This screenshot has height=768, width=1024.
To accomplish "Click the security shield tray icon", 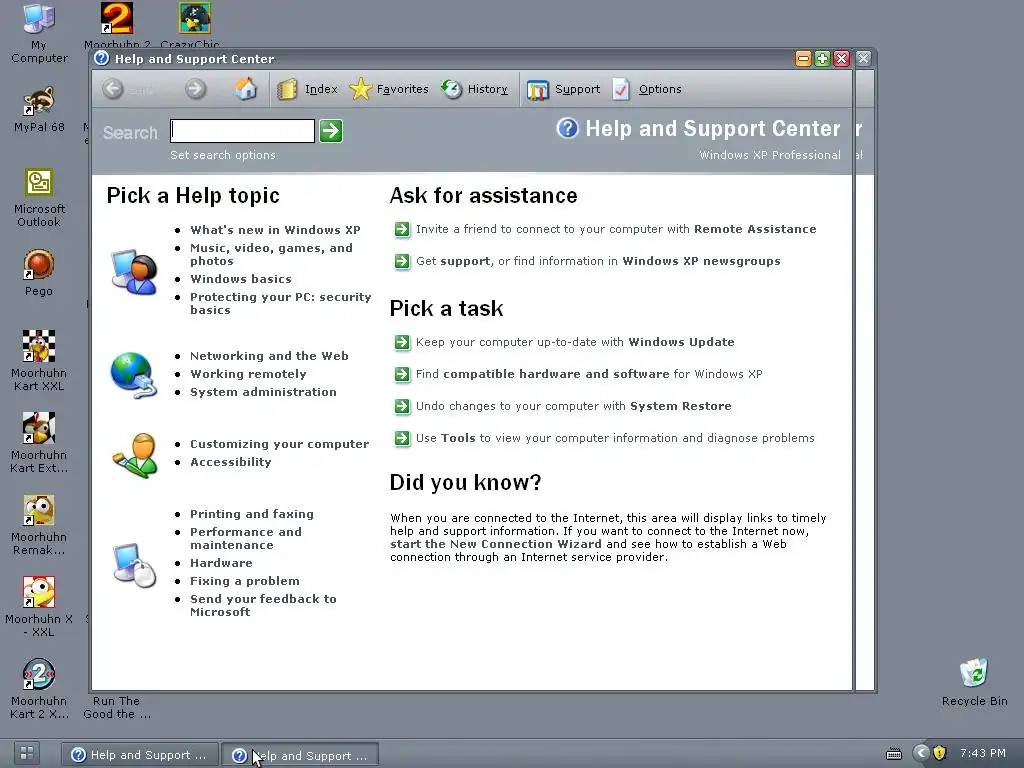I will click(x=940, y=753).
